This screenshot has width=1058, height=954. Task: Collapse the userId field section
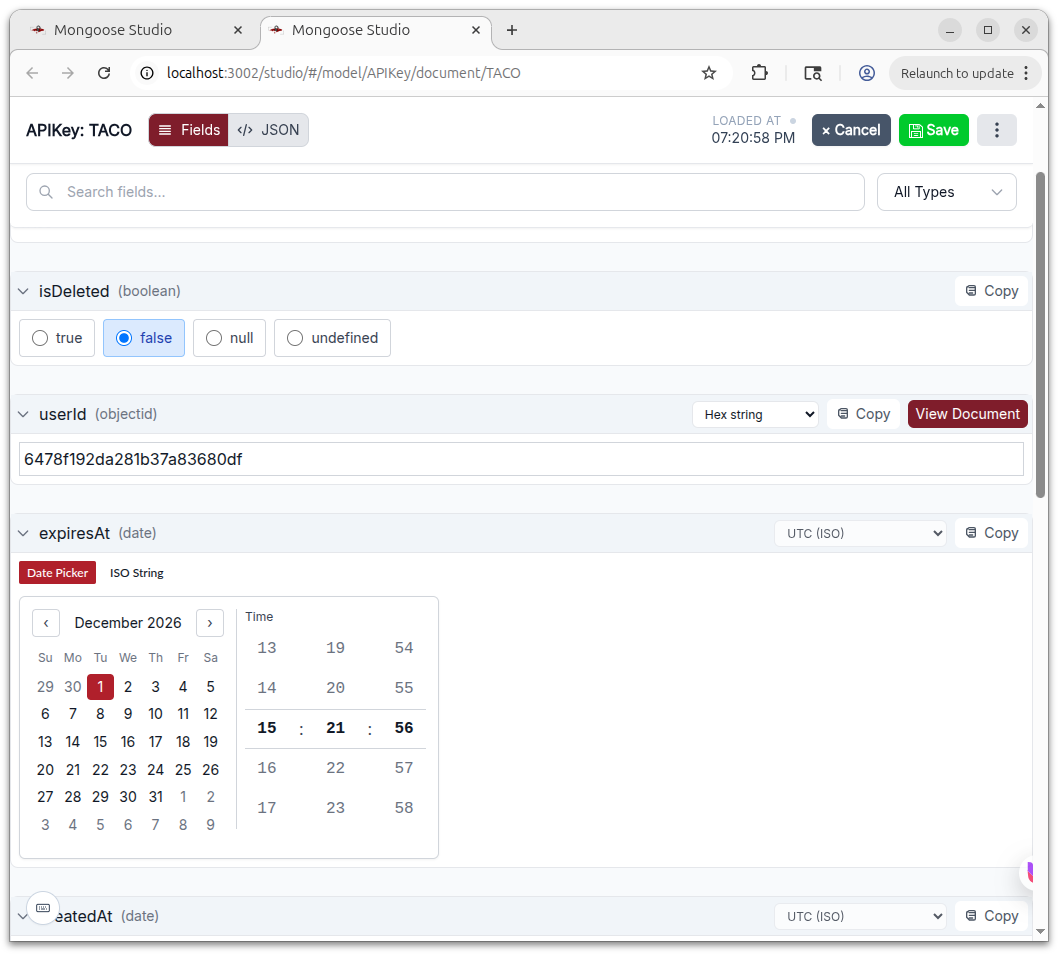24,414
